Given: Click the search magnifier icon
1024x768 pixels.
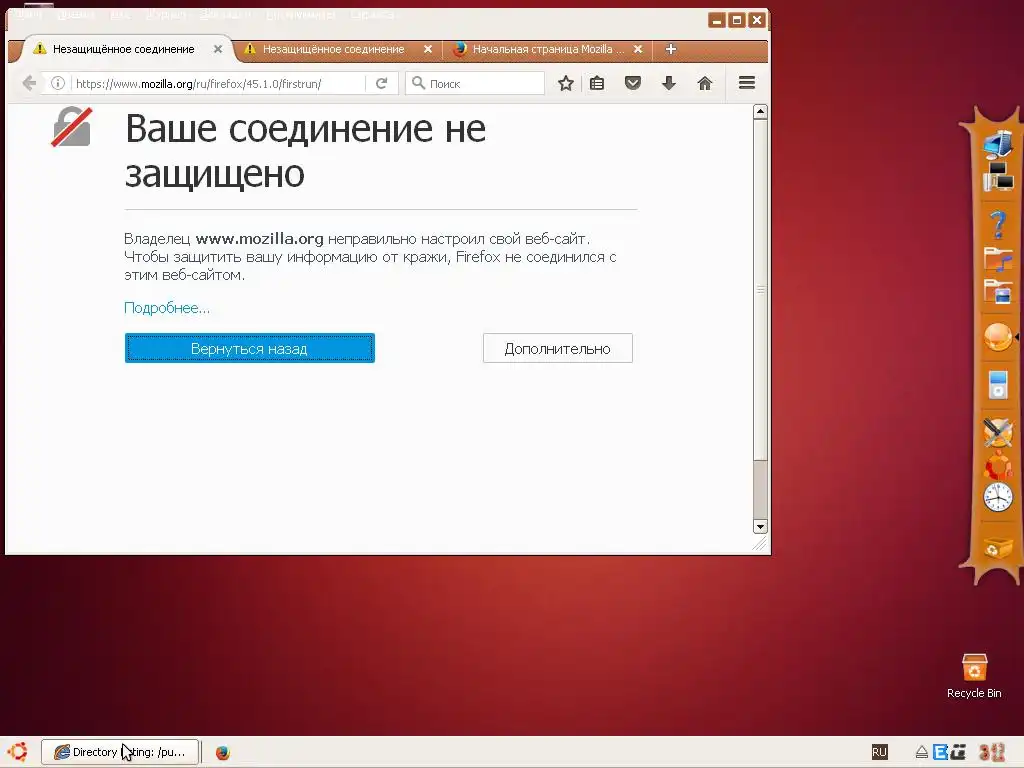Looking at the screenshot, I should (418, 83).
